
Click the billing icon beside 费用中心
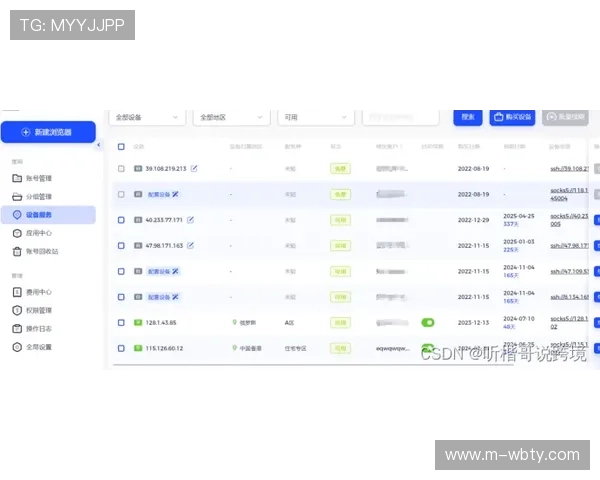[x=17, y=292]
